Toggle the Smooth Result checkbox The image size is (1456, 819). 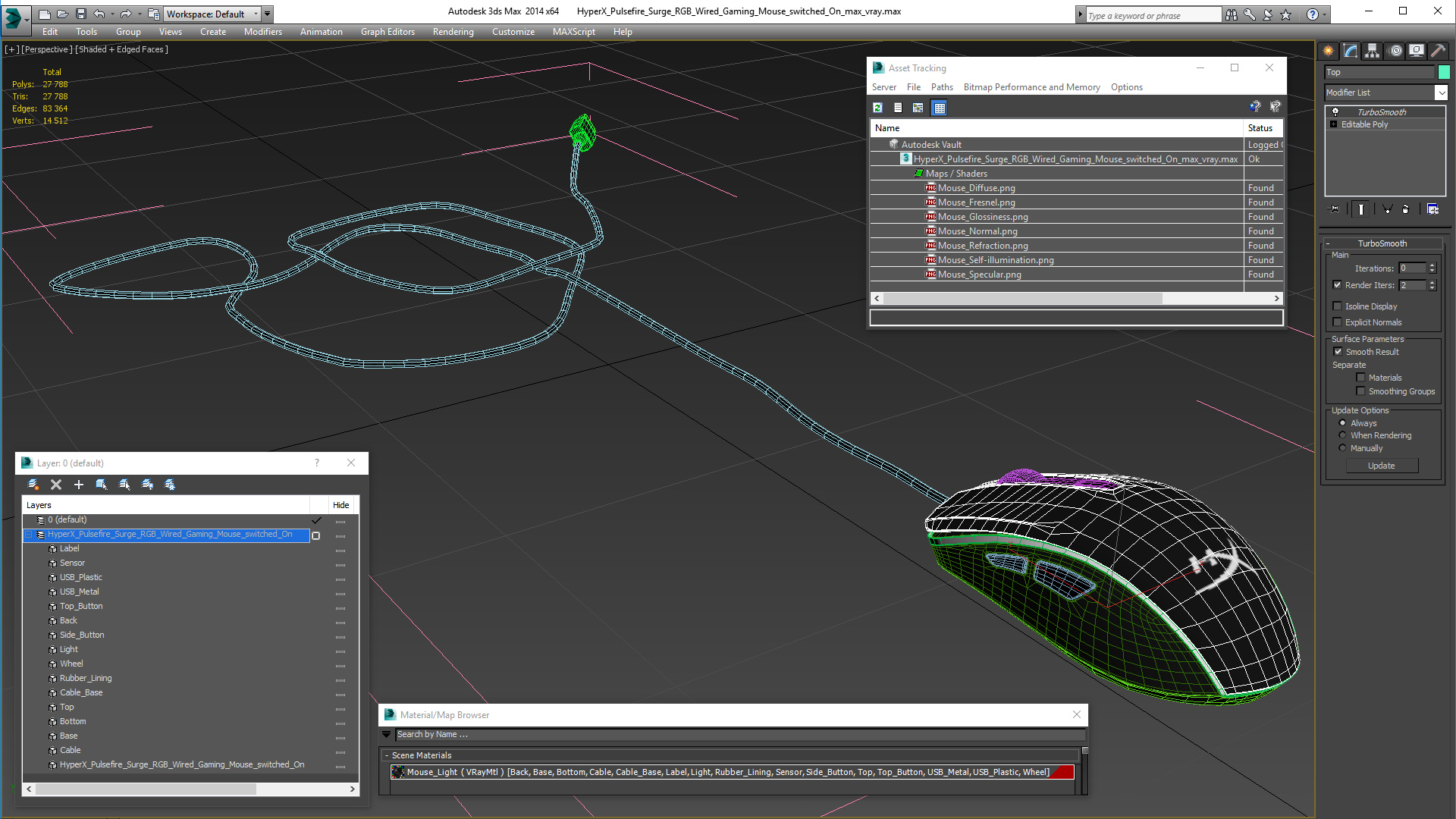(x=1338, y=352)
